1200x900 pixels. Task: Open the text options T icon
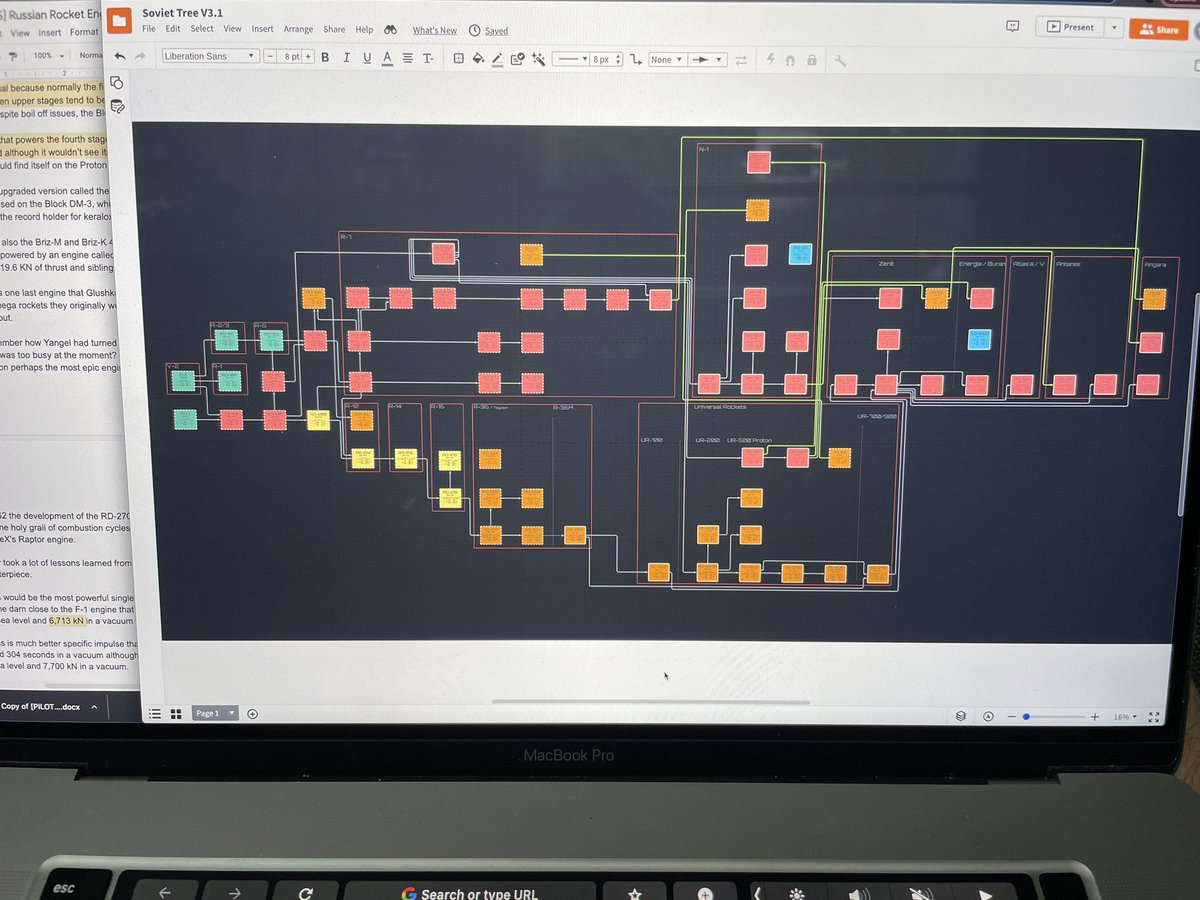[427, 59]
